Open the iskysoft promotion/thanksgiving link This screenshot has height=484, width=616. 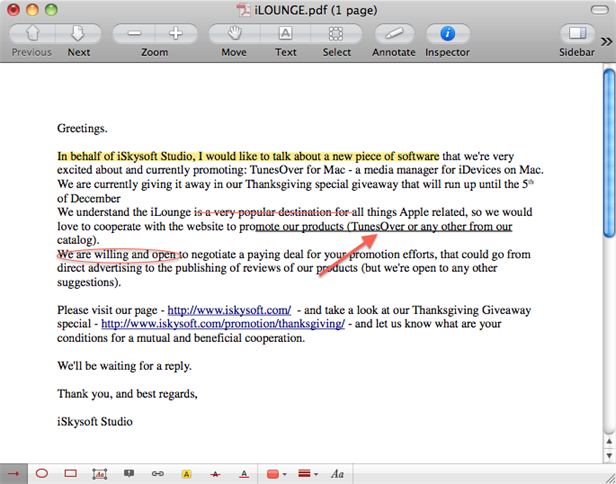pos(223,324)
